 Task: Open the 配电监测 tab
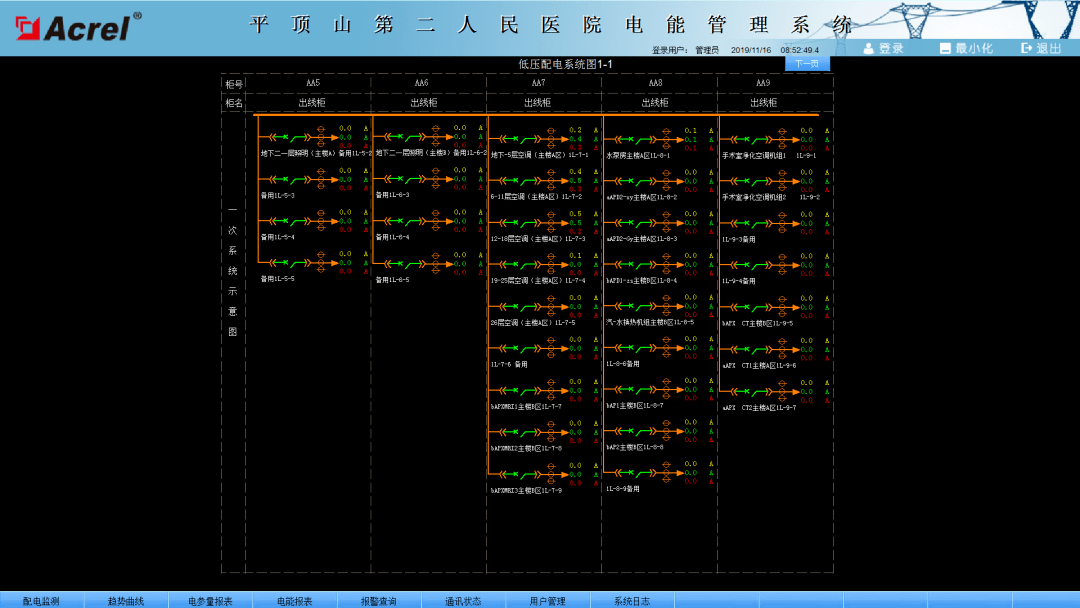tap(41, 601)
